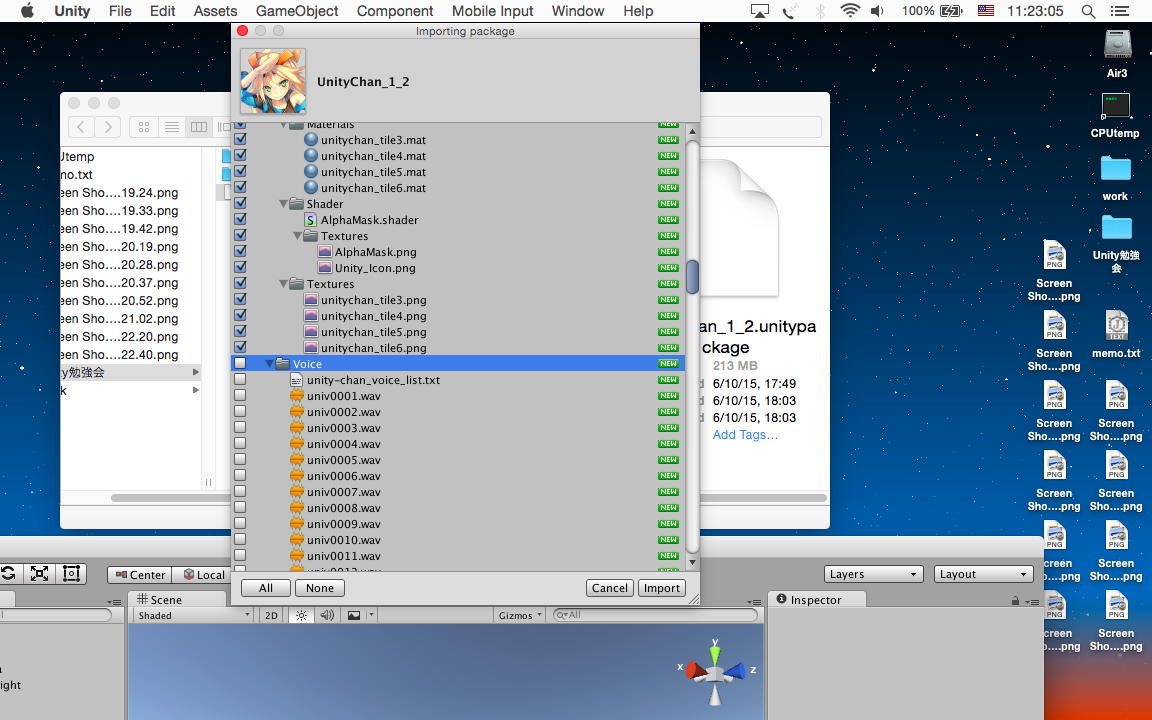The image size is (1152, 720).
Task: Check the unity-chan_voice_list.txt checkbox
Action: pos(240,380)
